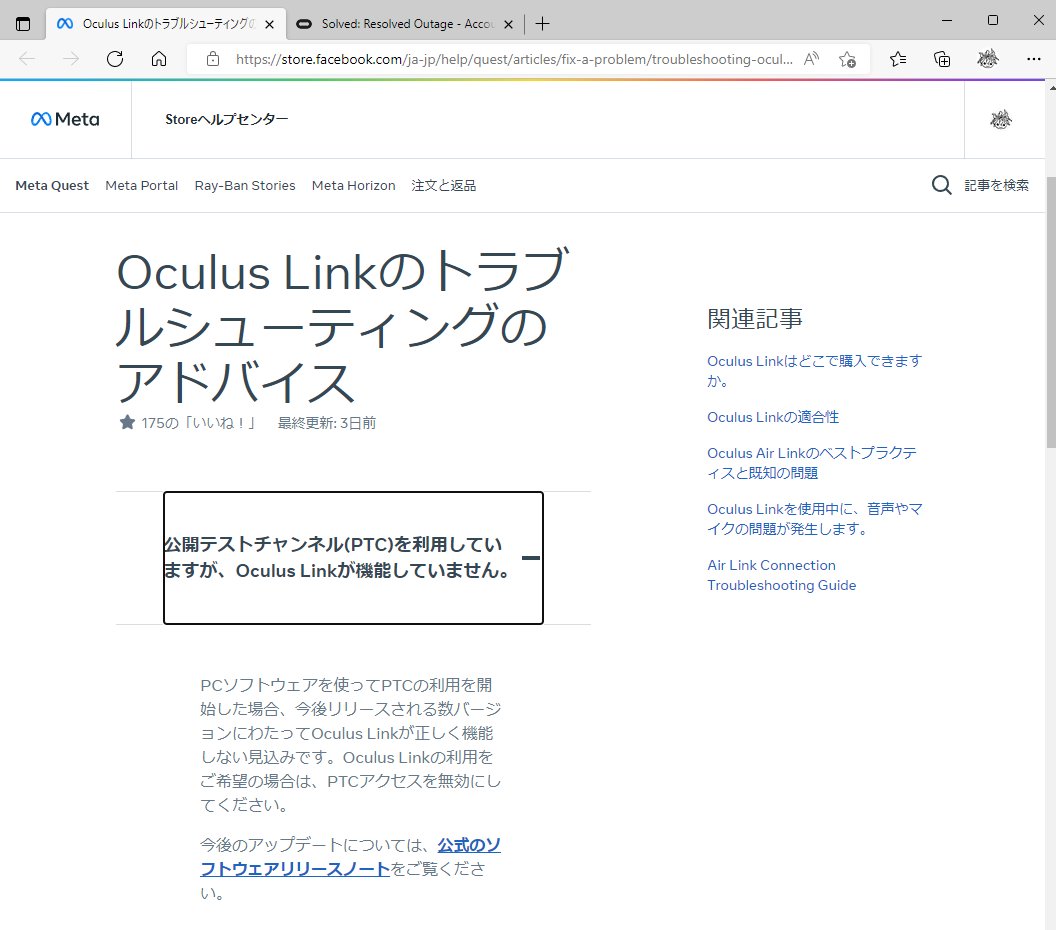Select Ray-Ban Stories menu item
Viewport: 1056px width, 930px height.
pos(245,185)
